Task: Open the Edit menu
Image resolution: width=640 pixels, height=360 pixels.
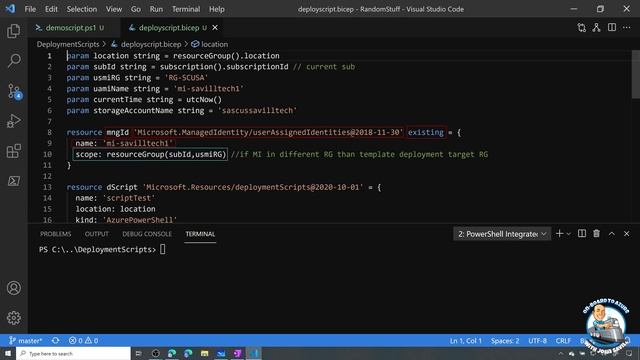Action: [51, 9]
